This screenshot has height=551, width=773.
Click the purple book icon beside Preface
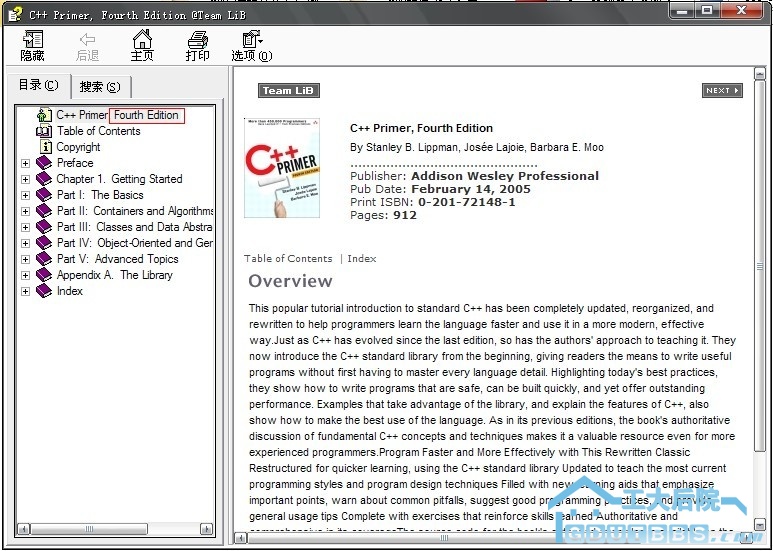click(x=44, y=163)
